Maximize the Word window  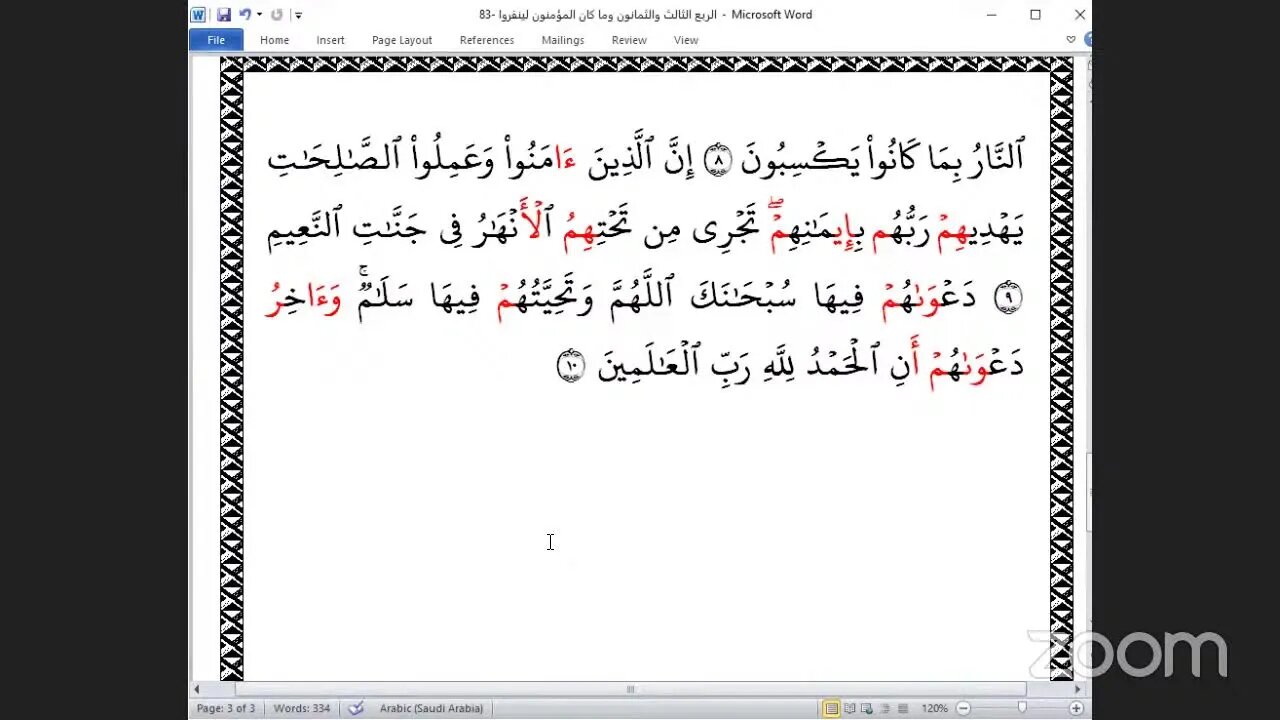click(1035, 14)
